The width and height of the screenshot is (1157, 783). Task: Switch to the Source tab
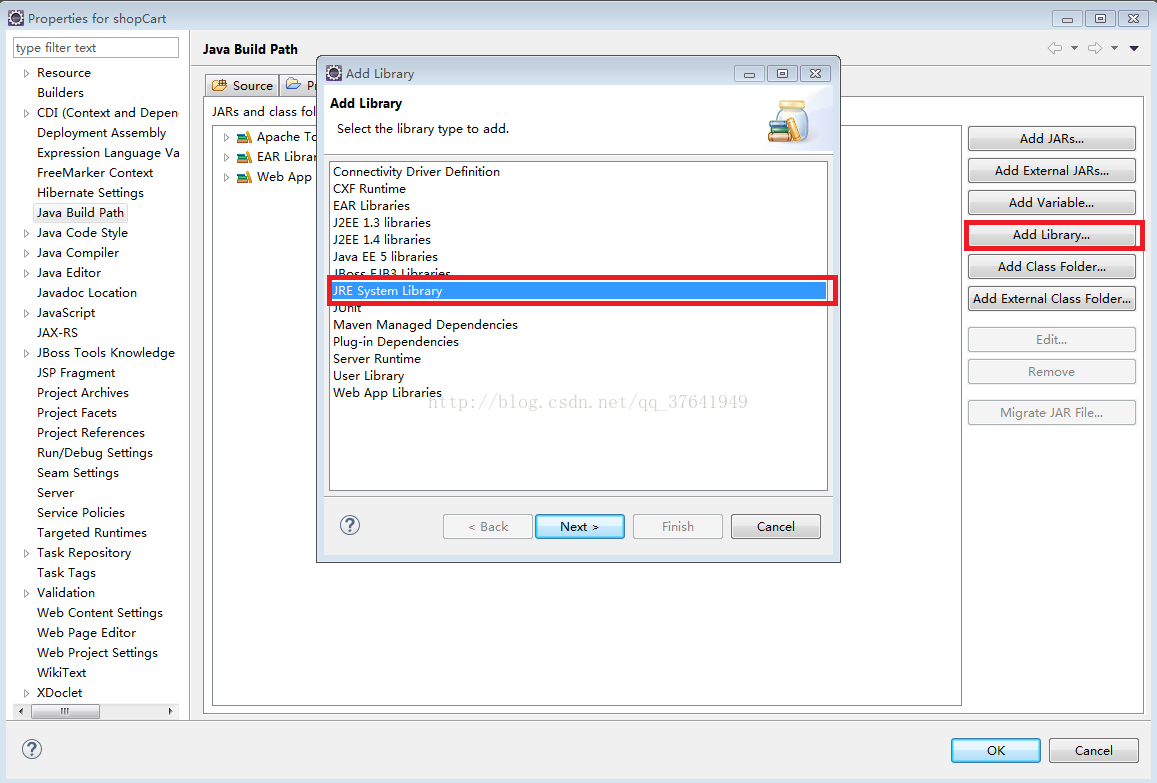pyautogui.click(x=243, y=86)
